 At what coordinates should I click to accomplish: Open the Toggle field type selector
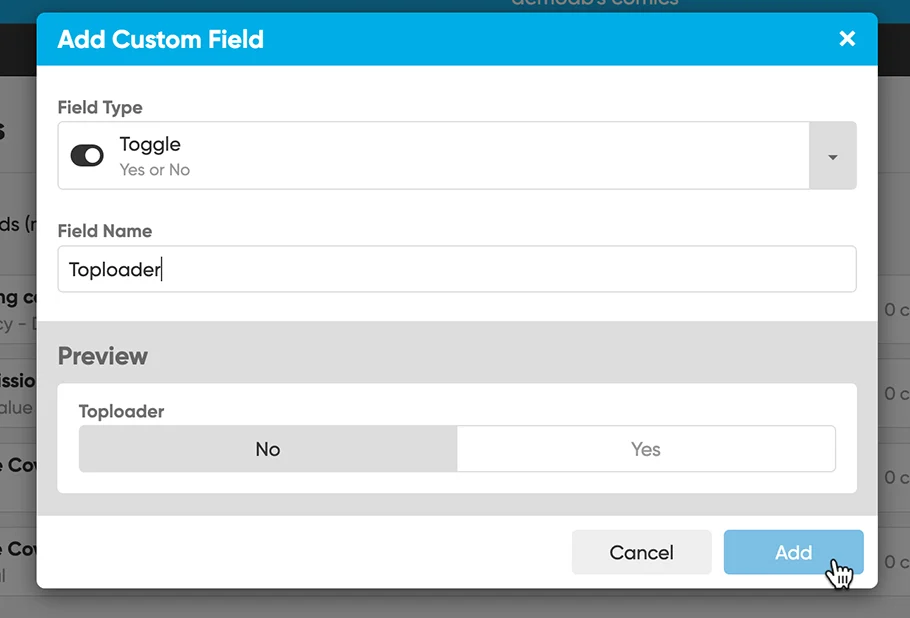tap(432, 156)
